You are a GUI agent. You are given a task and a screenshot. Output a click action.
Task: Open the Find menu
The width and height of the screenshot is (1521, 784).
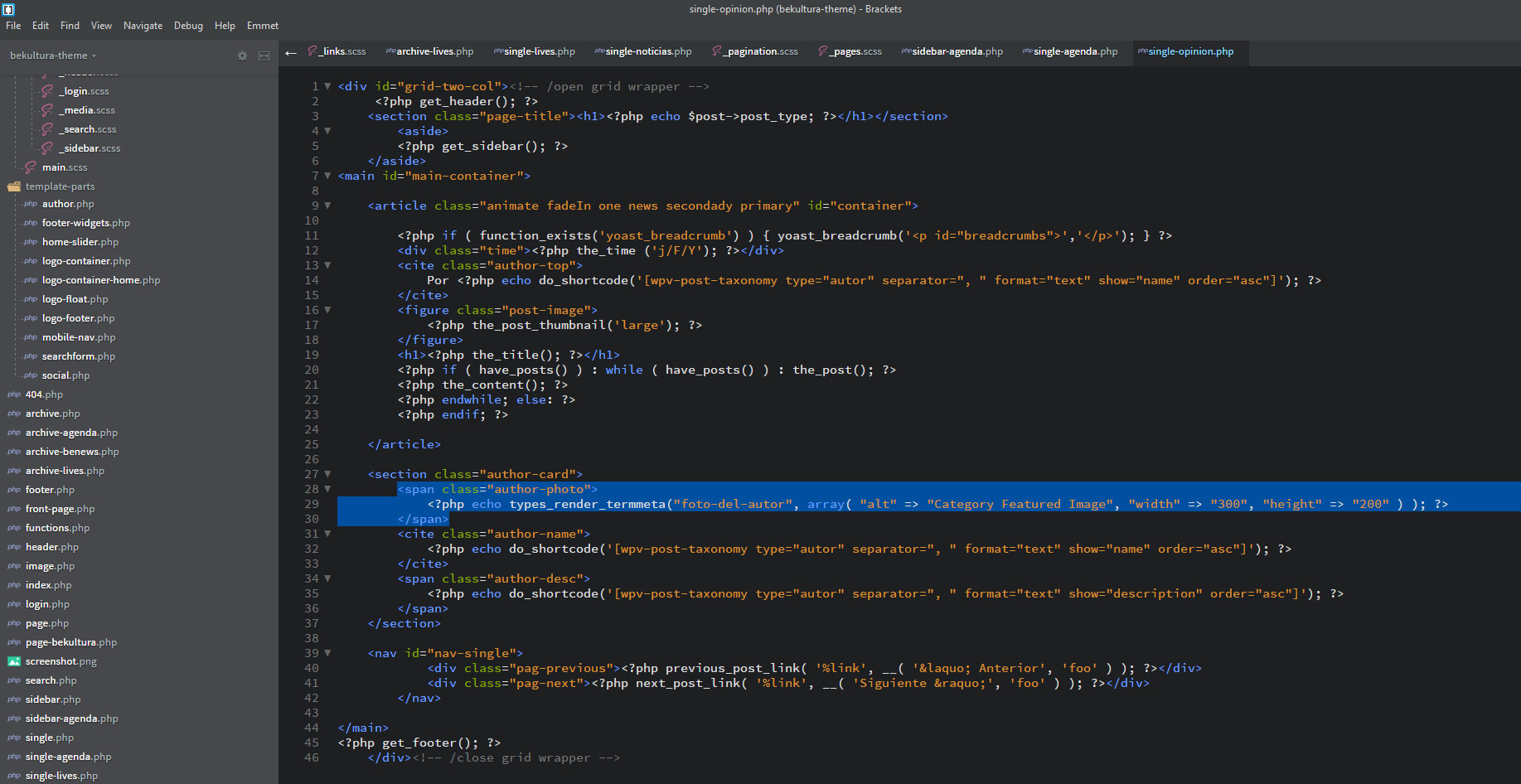coord(70,26)
